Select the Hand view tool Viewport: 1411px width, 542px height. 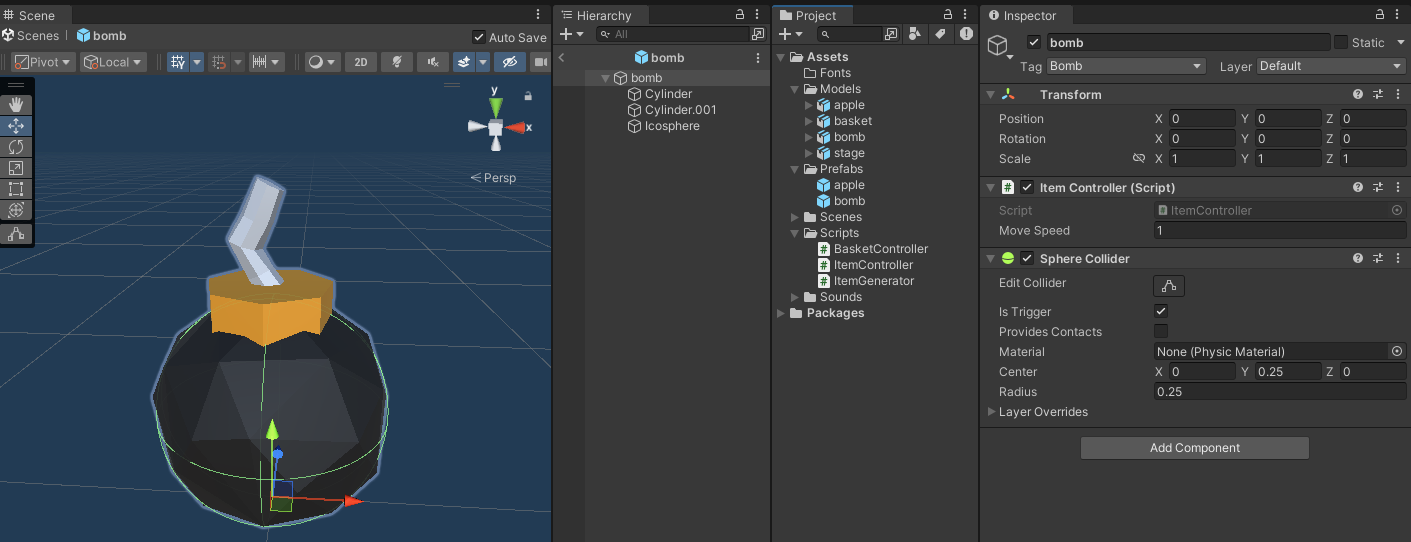pos(16,104)
